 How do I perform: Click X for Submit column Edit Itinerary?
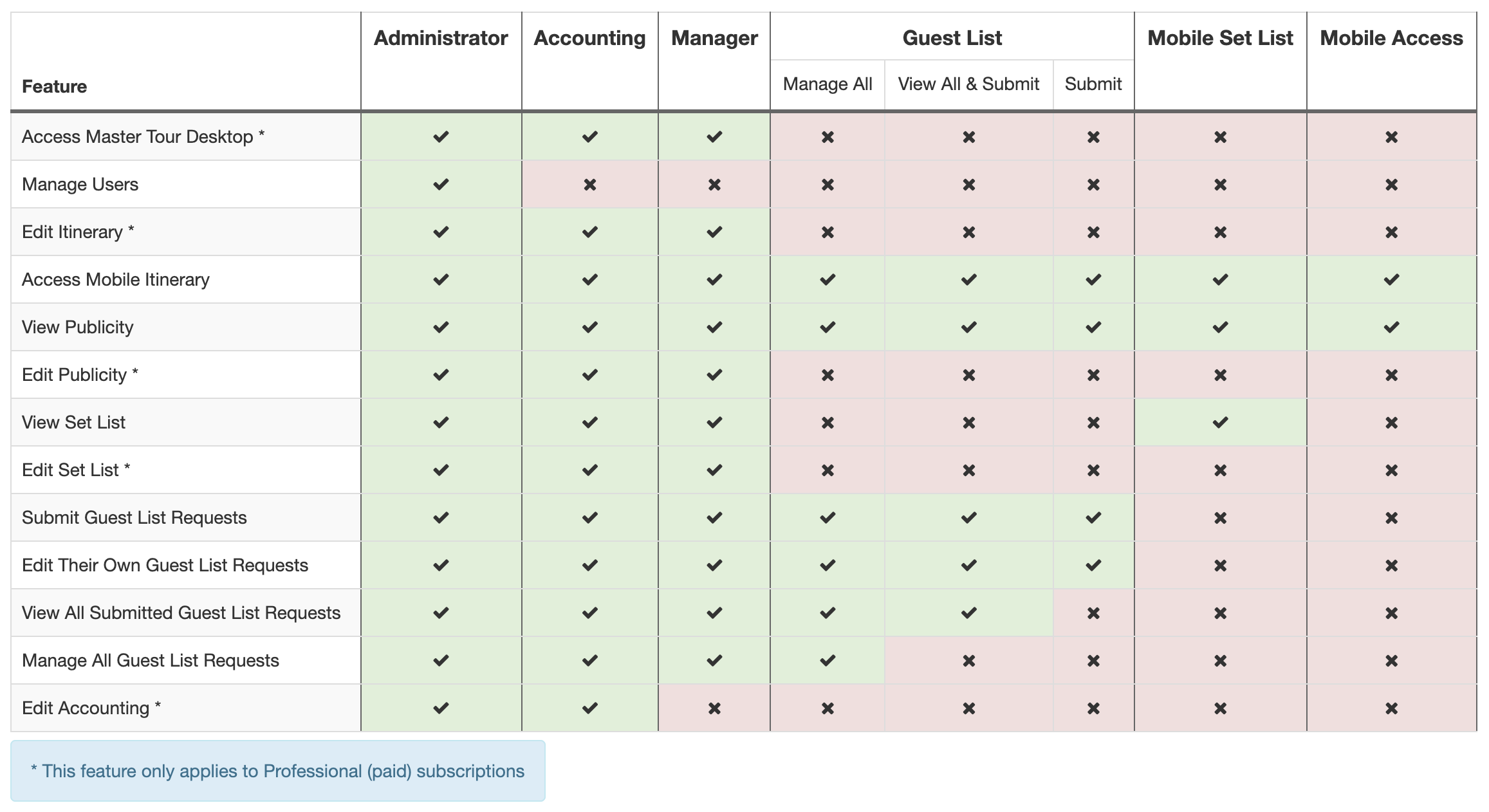[x=1093, y=232]
